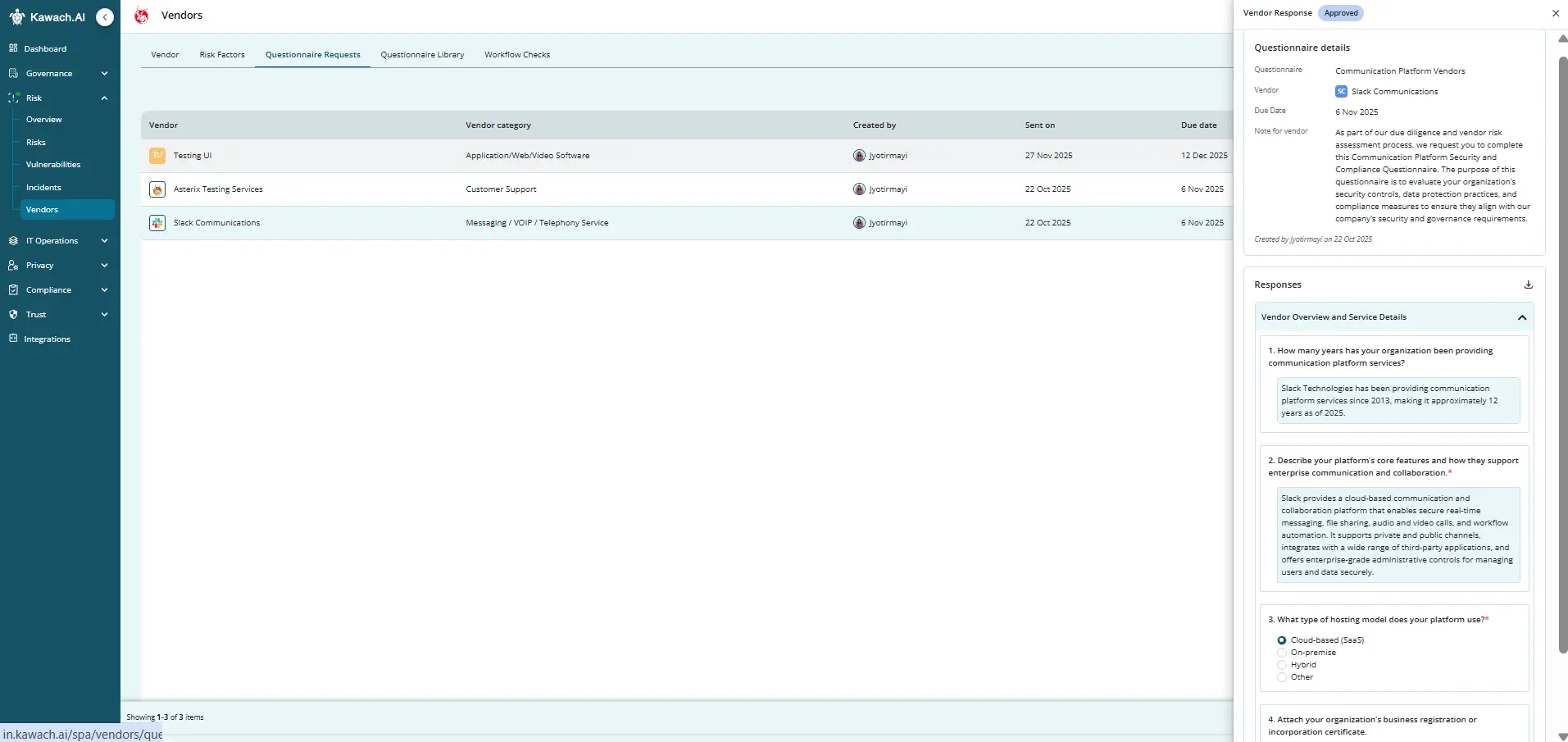Open the Asterix Testing Services row
The width and height of the screenshot is (1568, 742).
pyautogui.click(x=687, y=189)
